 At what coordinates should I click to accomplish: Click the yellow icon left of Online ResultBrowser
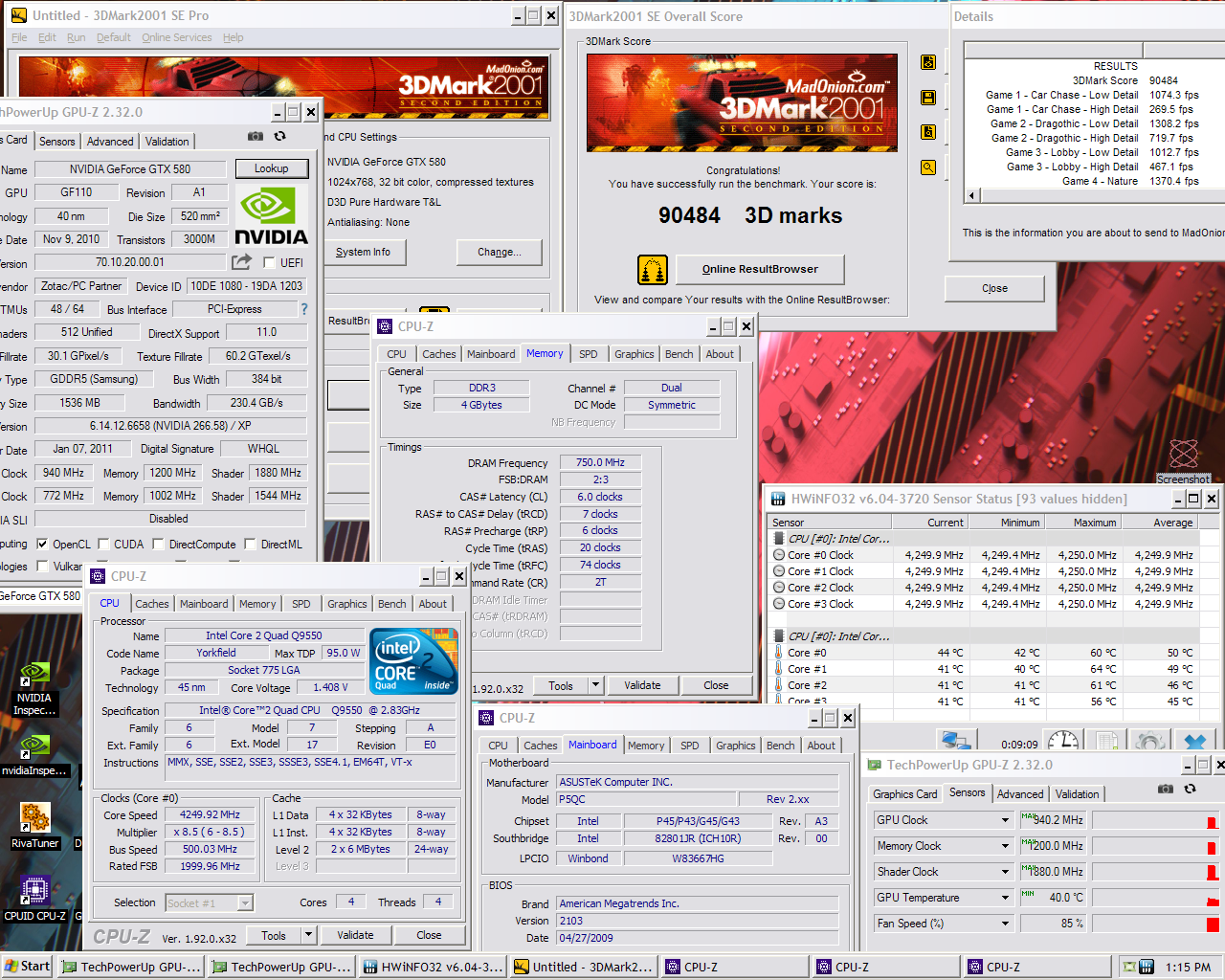tap(653, 270)
